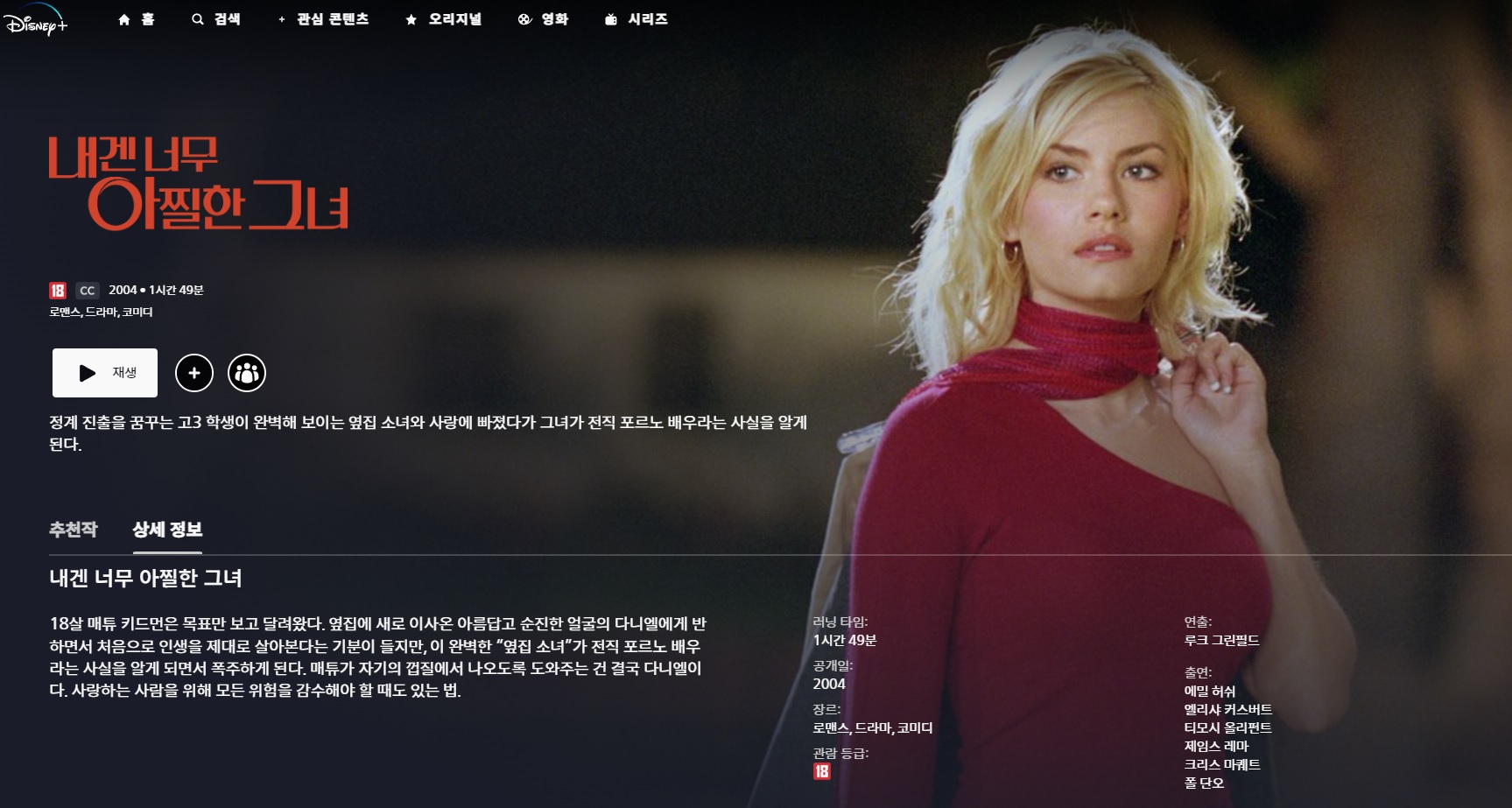
Task: Start GroupWatch with the people icon
Action: (247, 373)
